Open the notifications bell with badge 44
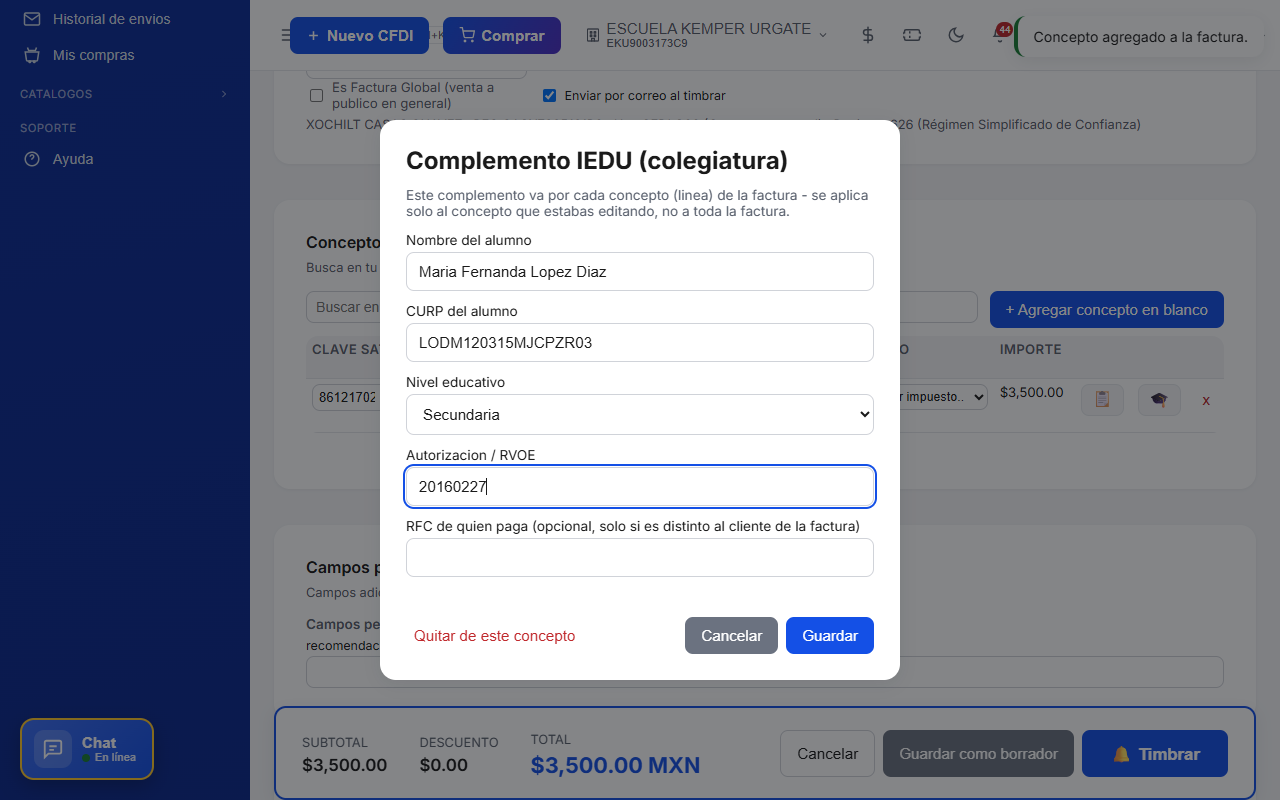 point(1001,34)
